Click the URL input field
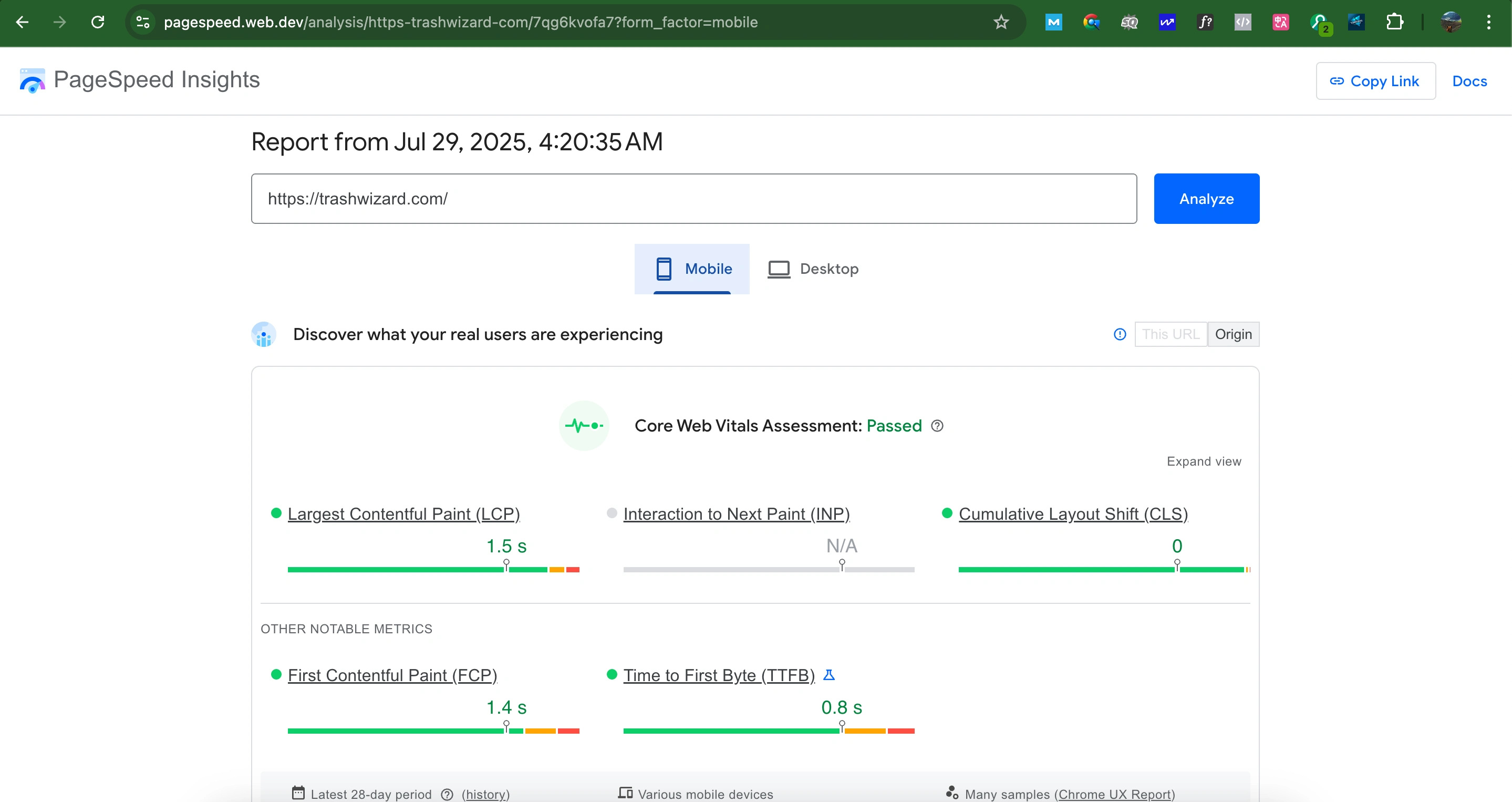This screenshot has width=1512, height=802. pos(693,199)
